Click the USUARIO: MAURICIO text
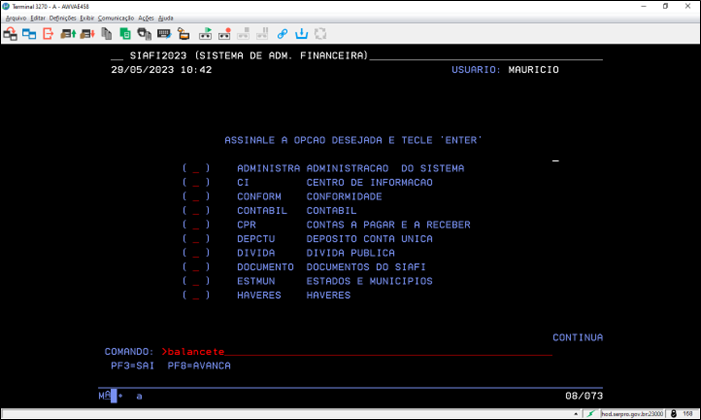Viewport: 701px width, 420px height. [505, 70]
